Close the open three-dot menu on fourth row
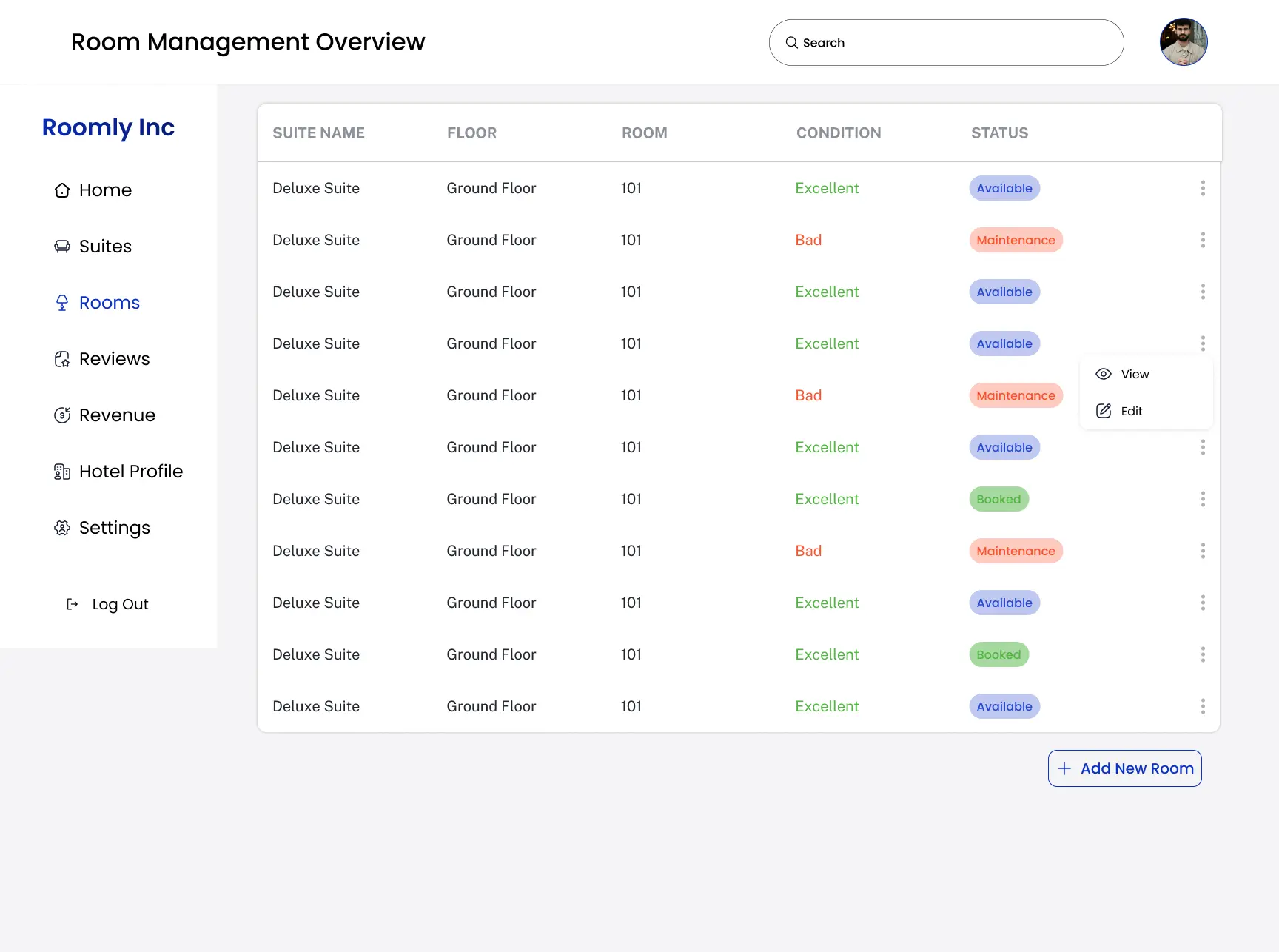Image resolution: width=1279 pixels, height=952 pixels. pyautogui.click(x=1203, y=343)
